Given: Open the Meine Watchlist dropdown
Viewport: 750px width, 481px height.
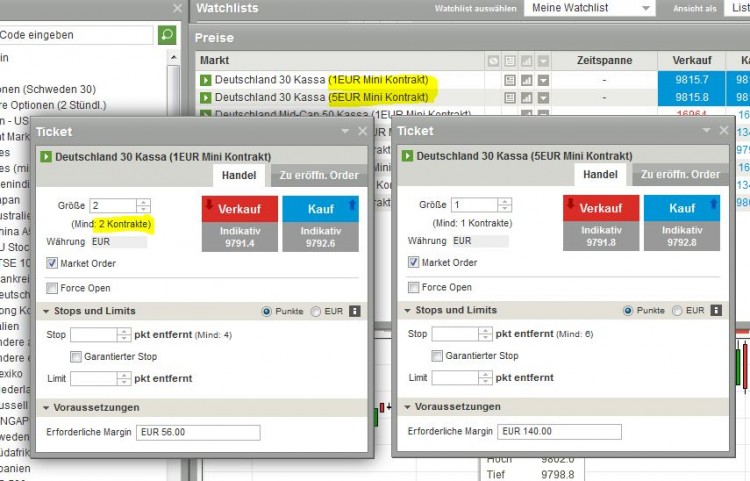Looking at the screenshot, I should (590, 8).
